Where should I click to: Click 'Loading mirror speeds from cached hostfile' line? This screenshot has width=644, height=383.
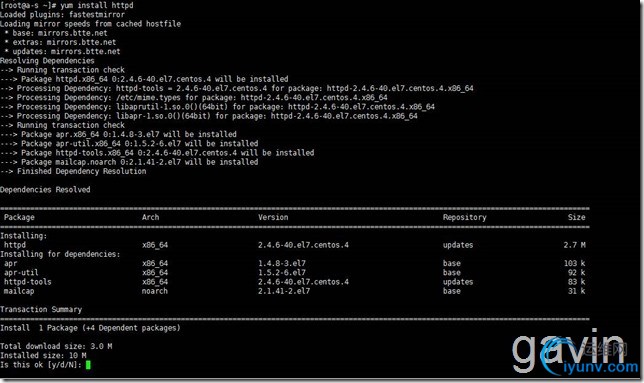coord(90,24)
